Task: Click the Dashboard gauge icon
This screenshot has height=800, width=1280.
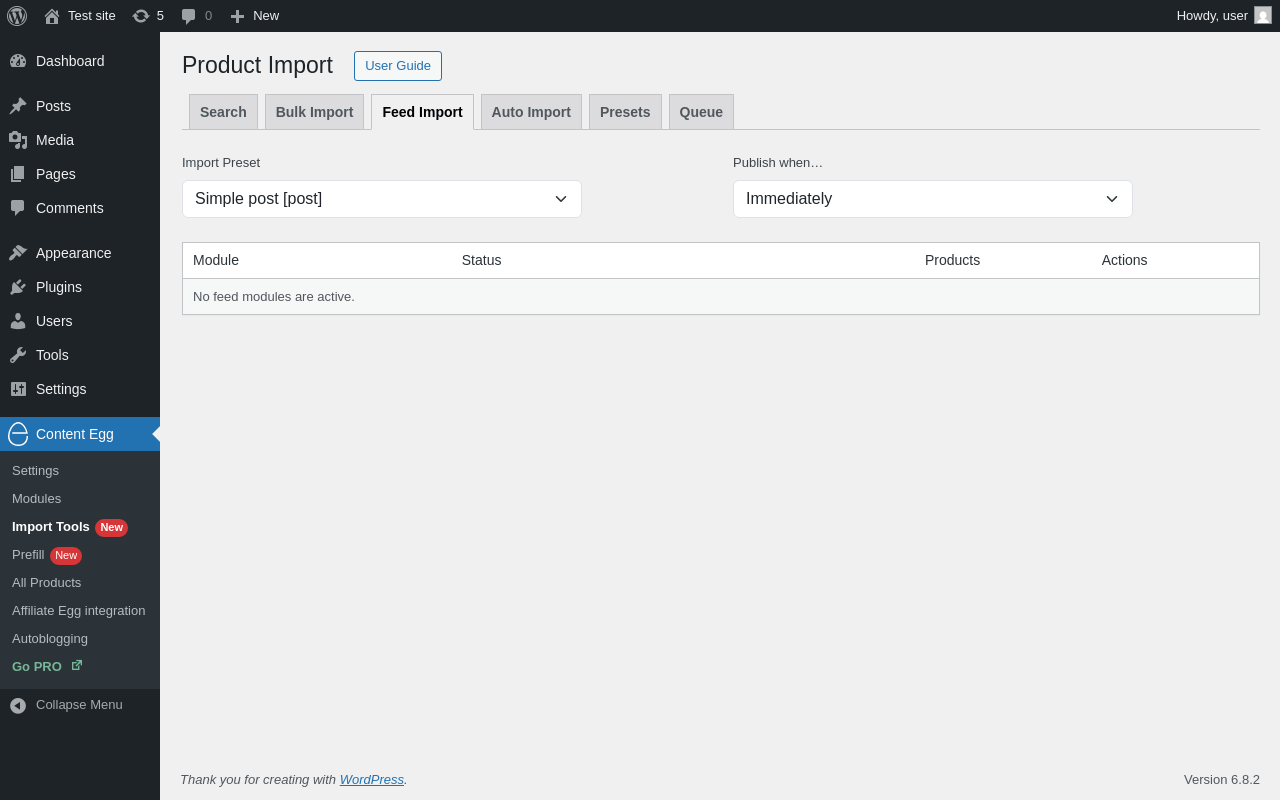Action: pyautogui.click(x=18, y=61)
